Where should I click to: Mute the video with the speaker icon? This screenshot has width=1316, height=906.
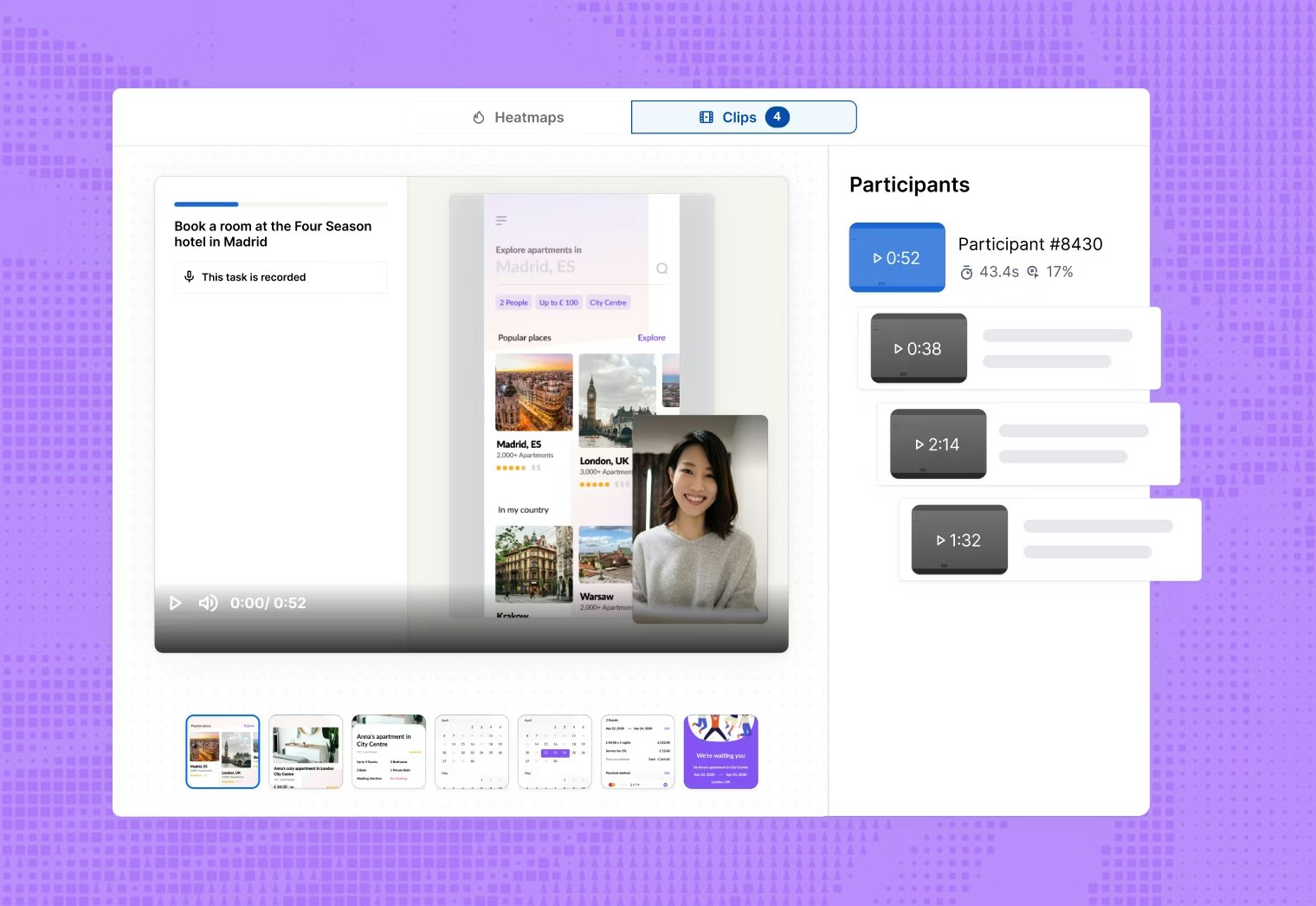click(208, 603)
